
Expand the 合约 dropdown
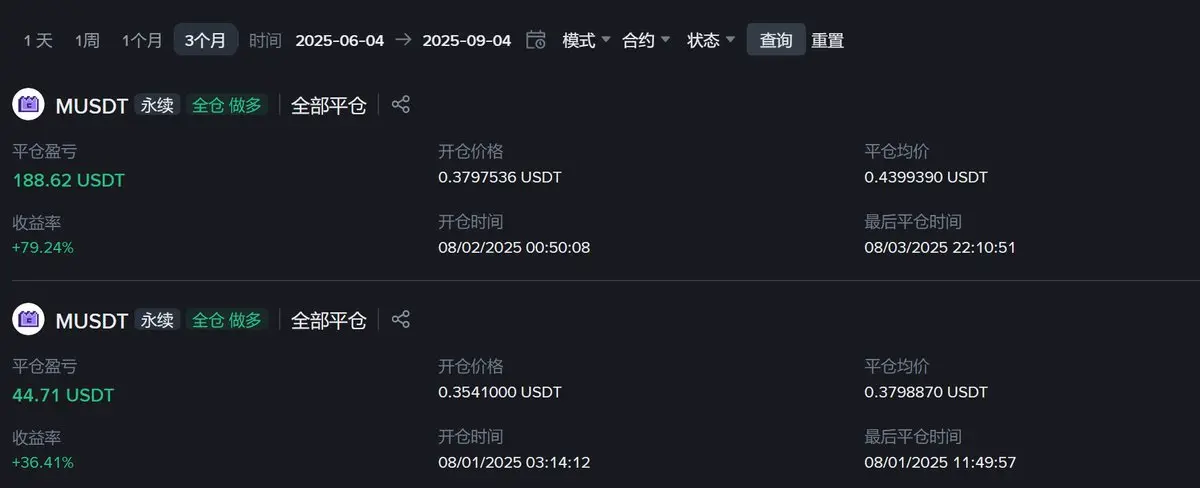[646, 40]
